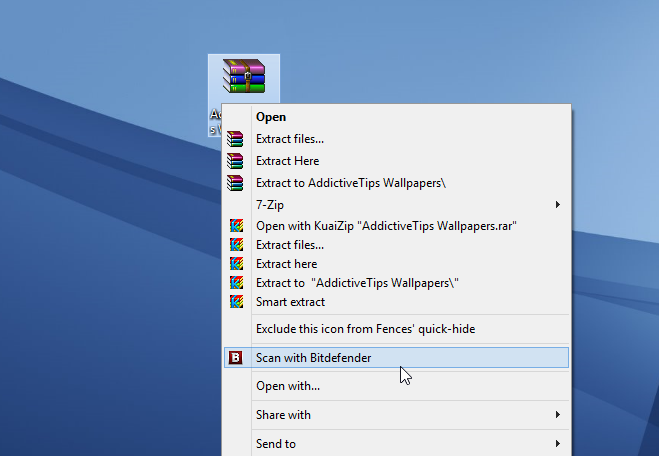The image size is (659, 456).
Task: Open with KuaiZip "AddictiveTips Wallpapers.rar"
Action: [396, 226]
